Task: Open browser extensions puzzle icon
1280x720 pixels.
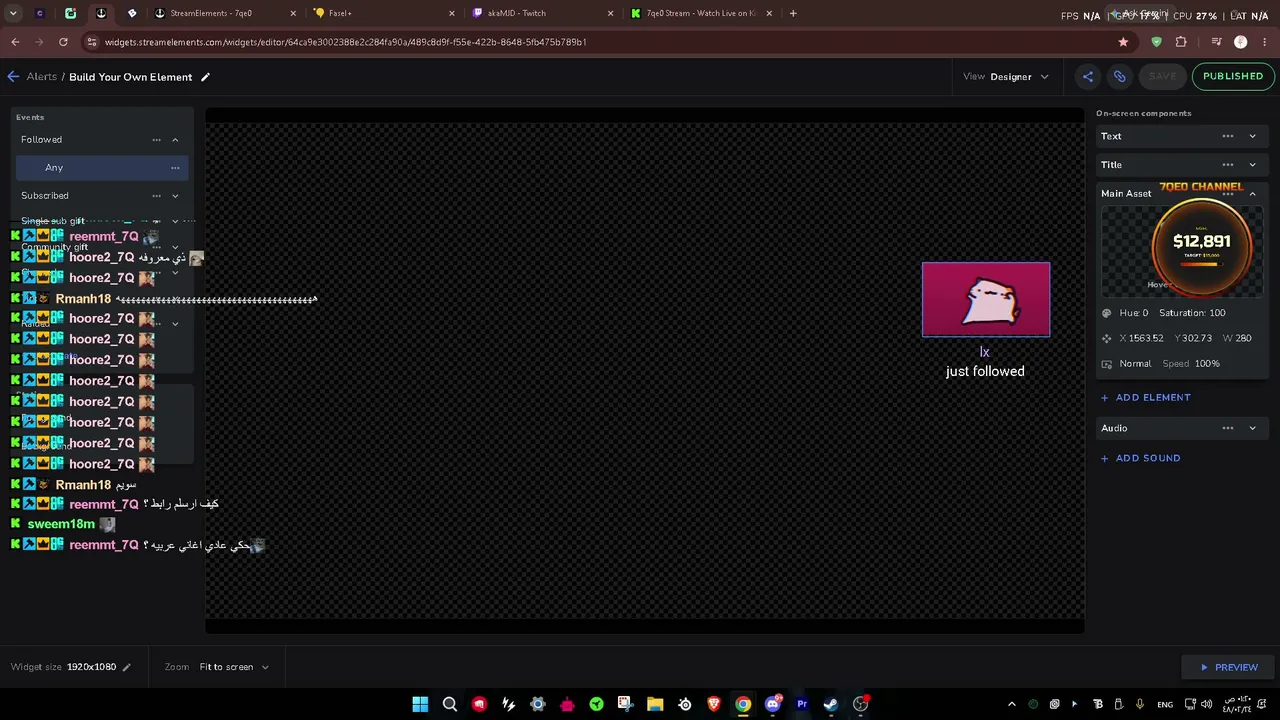Action: (x=1181, y=42)
